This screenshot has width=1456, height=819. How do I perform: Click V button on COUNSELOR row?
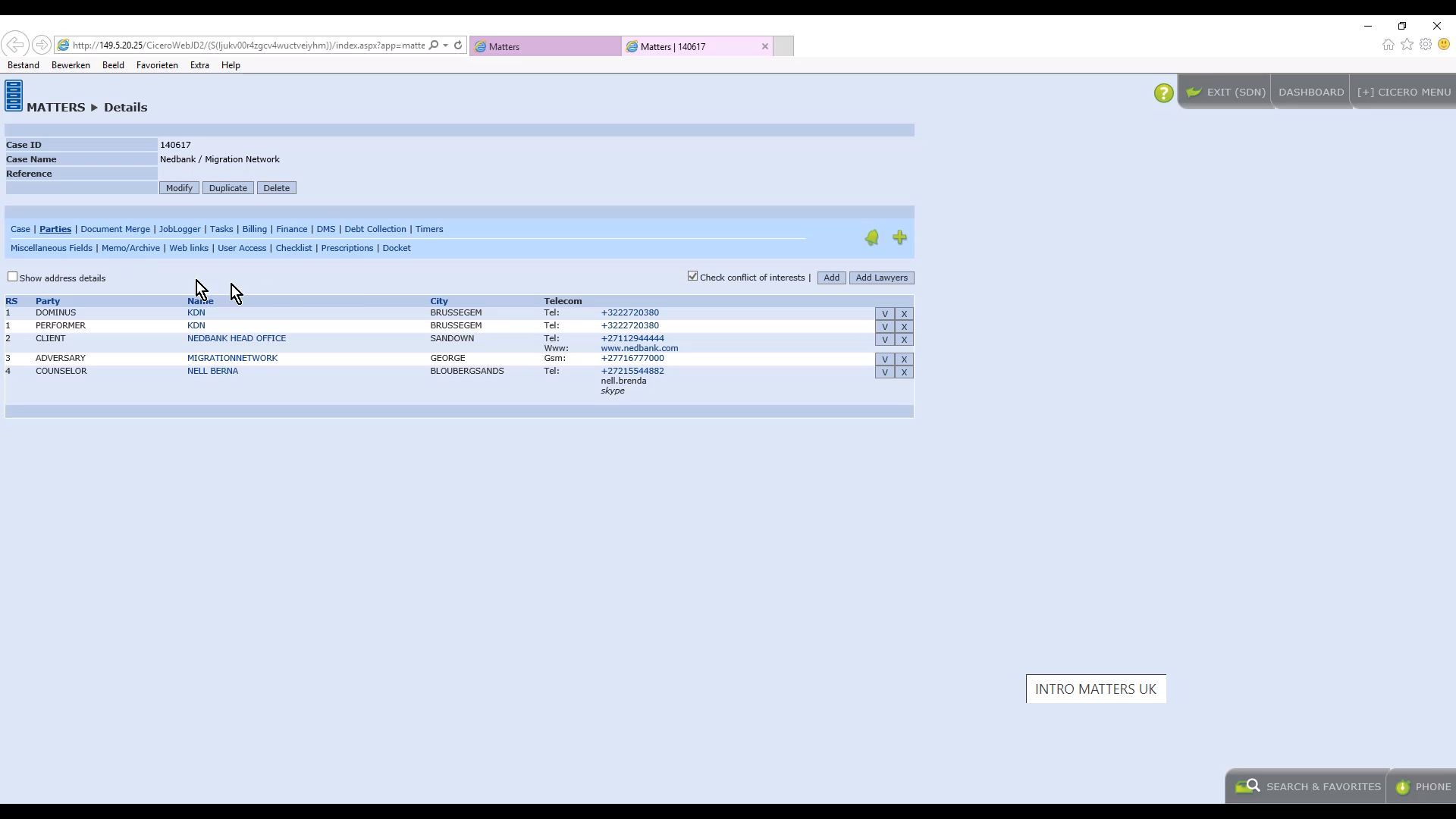click(x=884, y=372)
